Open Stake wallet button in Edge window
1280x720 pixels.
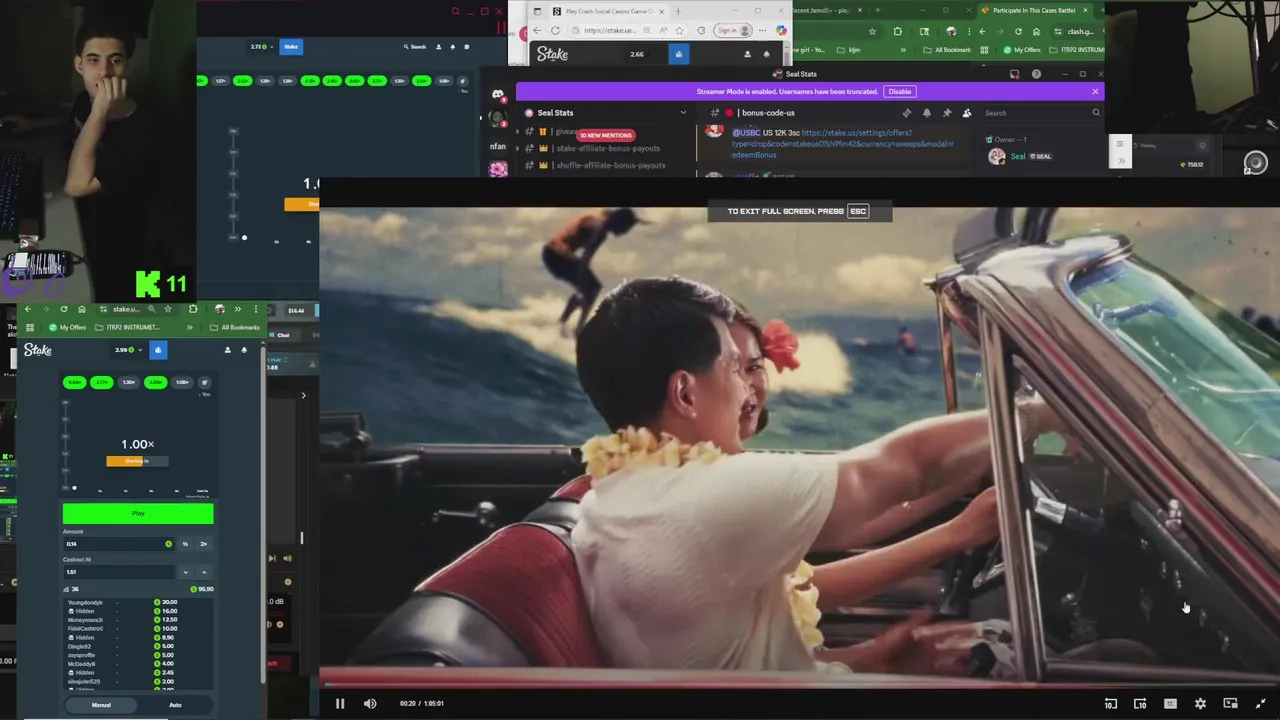679,54
